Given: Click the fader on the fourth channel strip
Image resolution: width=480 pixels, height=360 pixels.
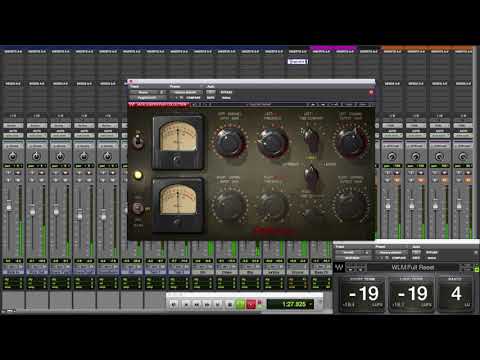Looking at the screenshot, I should click(x=80, y=216).
